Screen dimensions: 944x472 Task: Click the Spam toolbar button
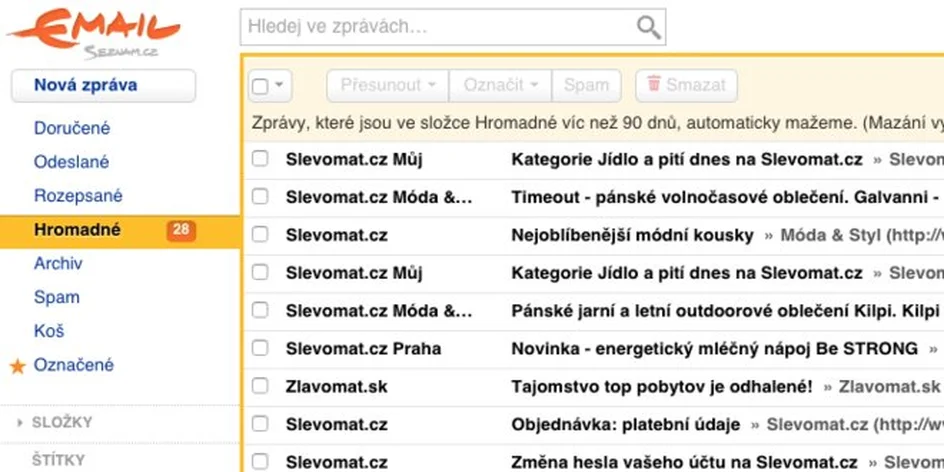click(x=586, y=85)
